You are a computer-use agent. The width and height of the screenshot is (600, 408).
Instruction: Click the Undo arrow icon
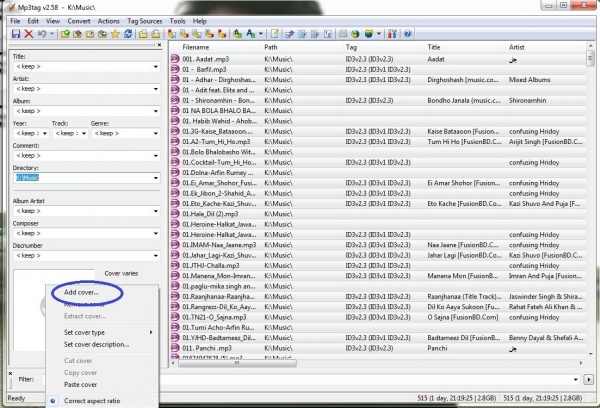pos(42,34)
